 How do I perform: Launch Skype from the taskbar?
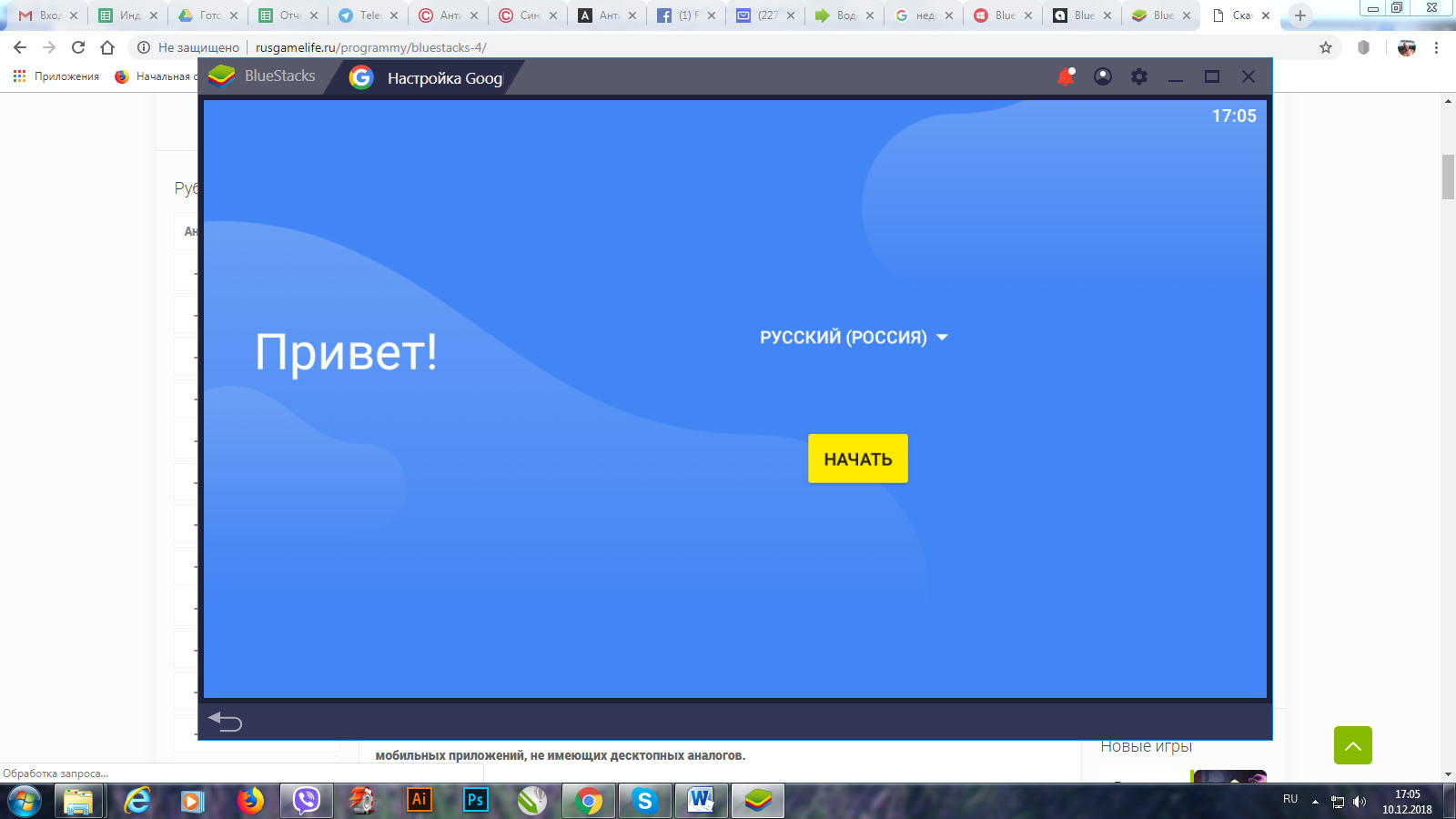[644, 800]
